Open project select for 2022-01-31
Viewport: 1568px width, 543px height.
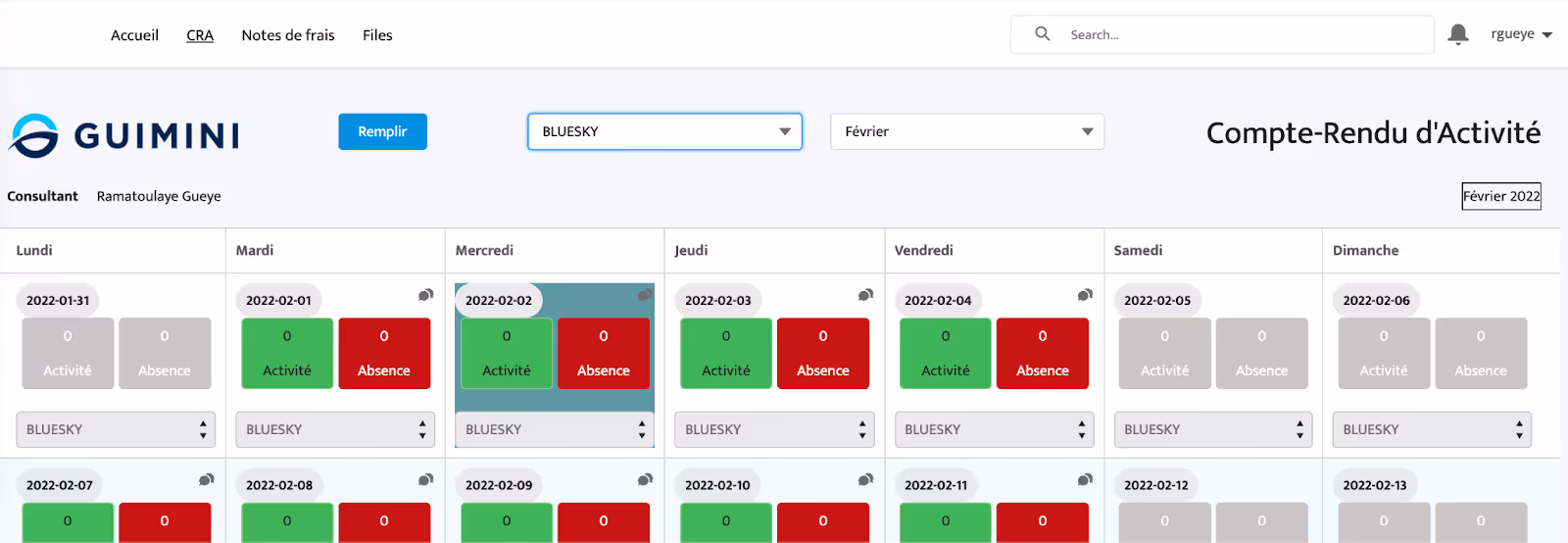(115, 429)
